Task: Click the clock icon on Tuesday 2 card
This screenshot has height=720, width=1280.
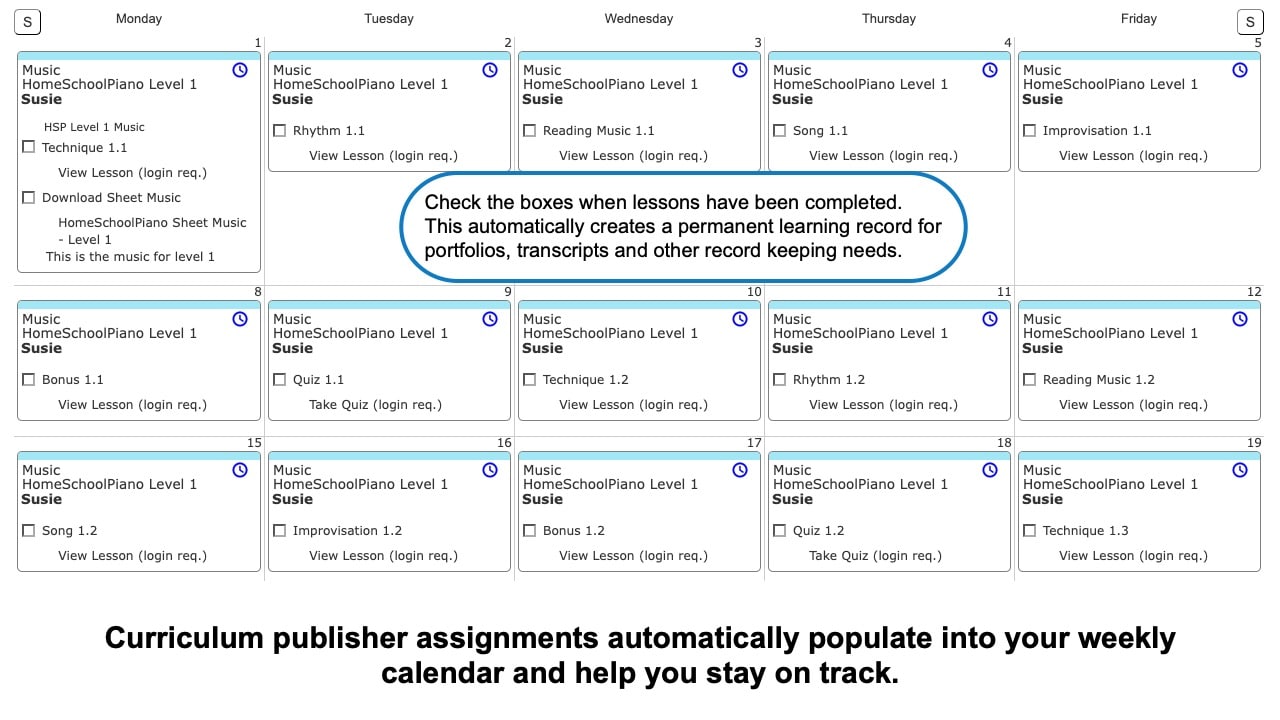Action: pos(490,70)
